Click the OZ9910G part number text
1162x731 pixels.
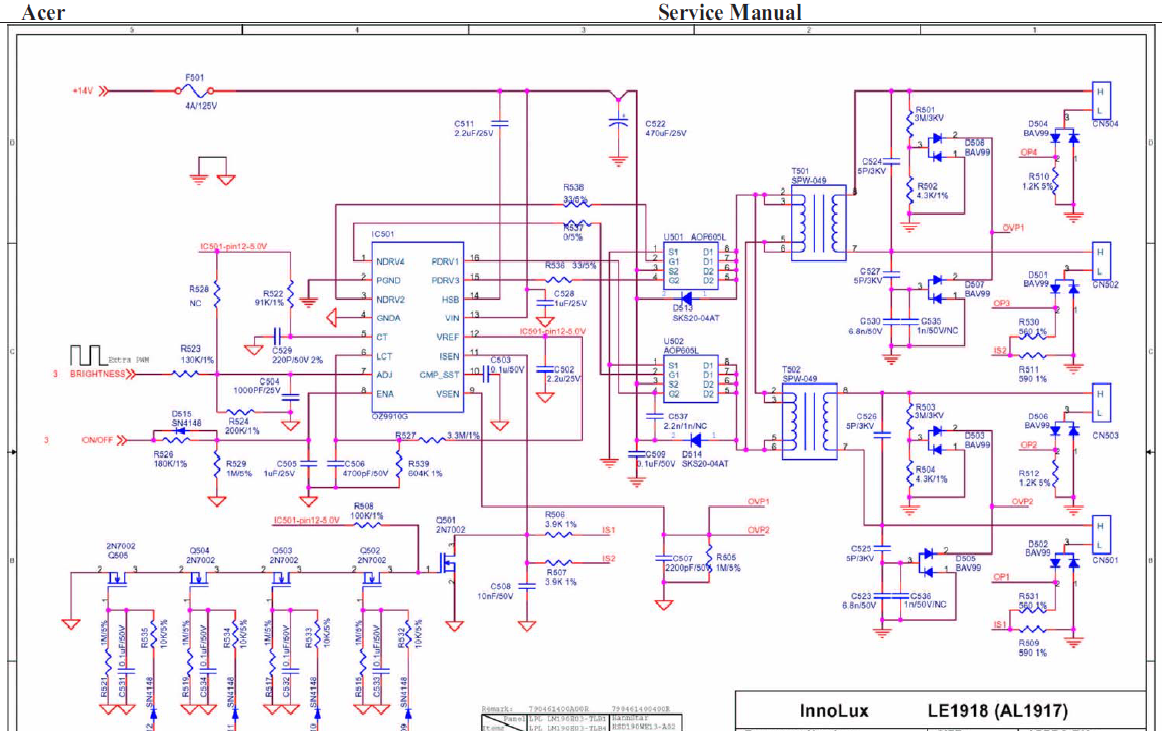pos(390,417)
